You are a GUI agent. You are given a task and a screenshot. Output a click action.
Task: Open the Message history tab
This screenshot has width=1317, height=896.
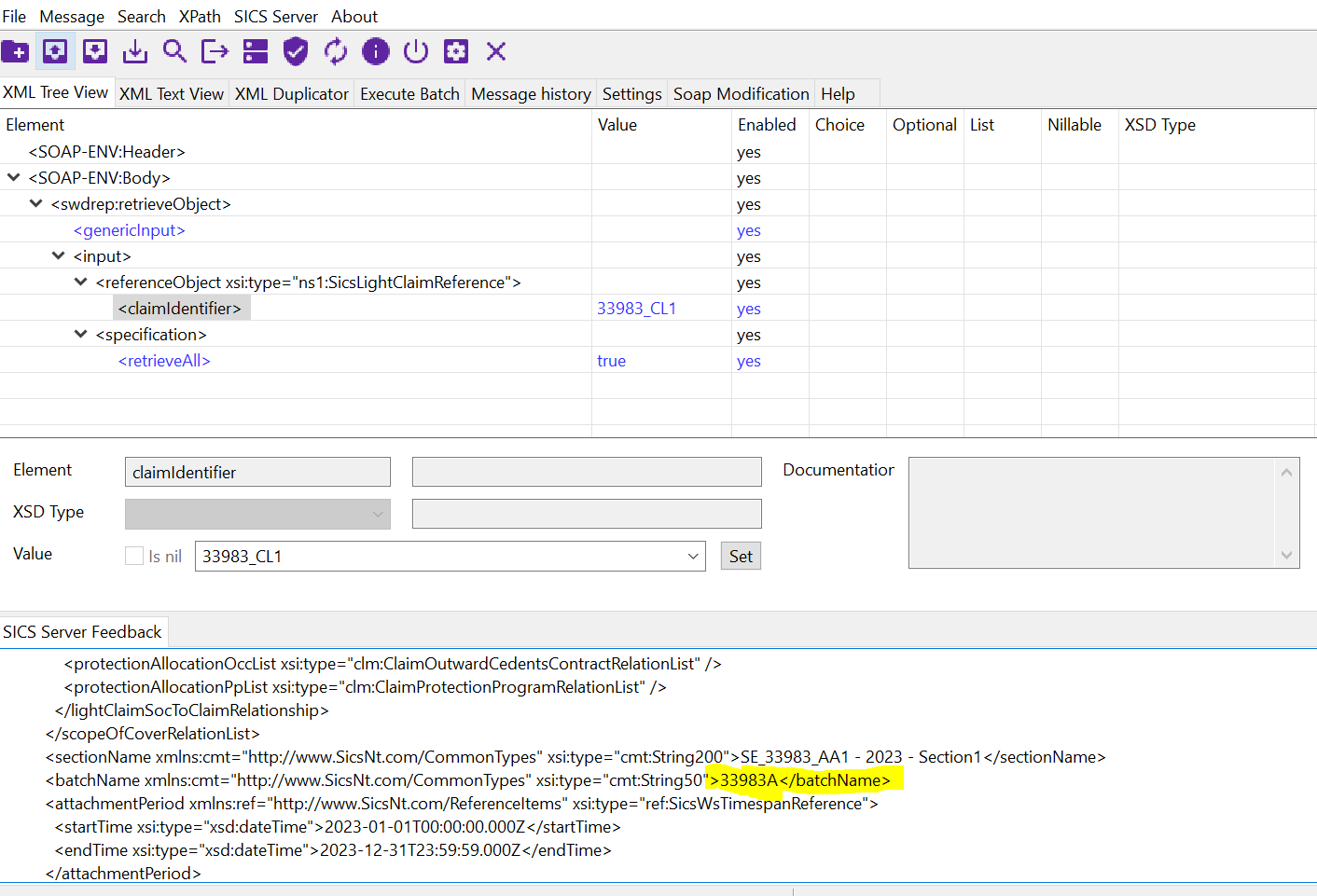(531, 94)
